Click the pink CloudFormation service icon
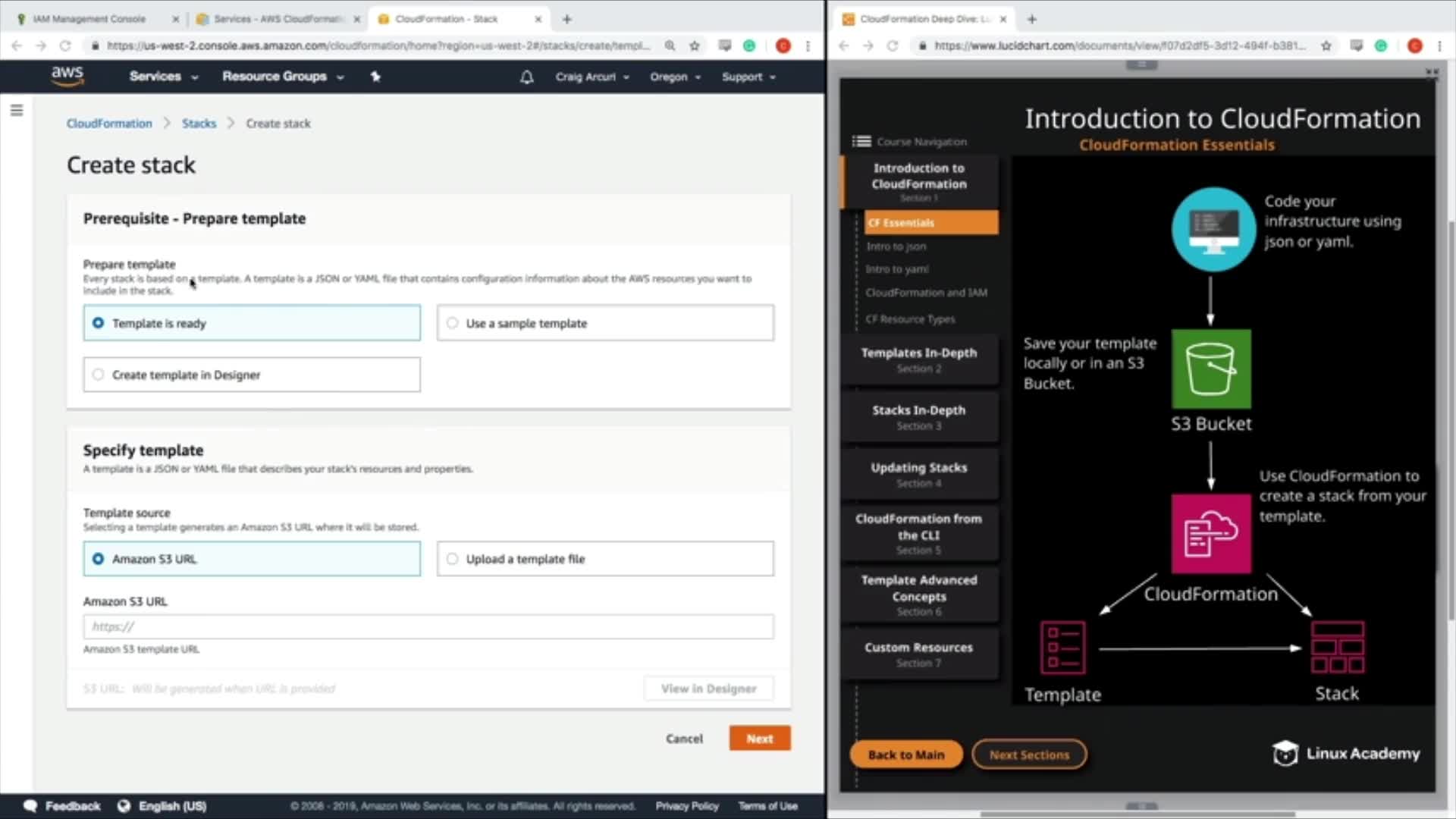The width and height of the screenshot is (1456, 819). tap(1210, 534)
